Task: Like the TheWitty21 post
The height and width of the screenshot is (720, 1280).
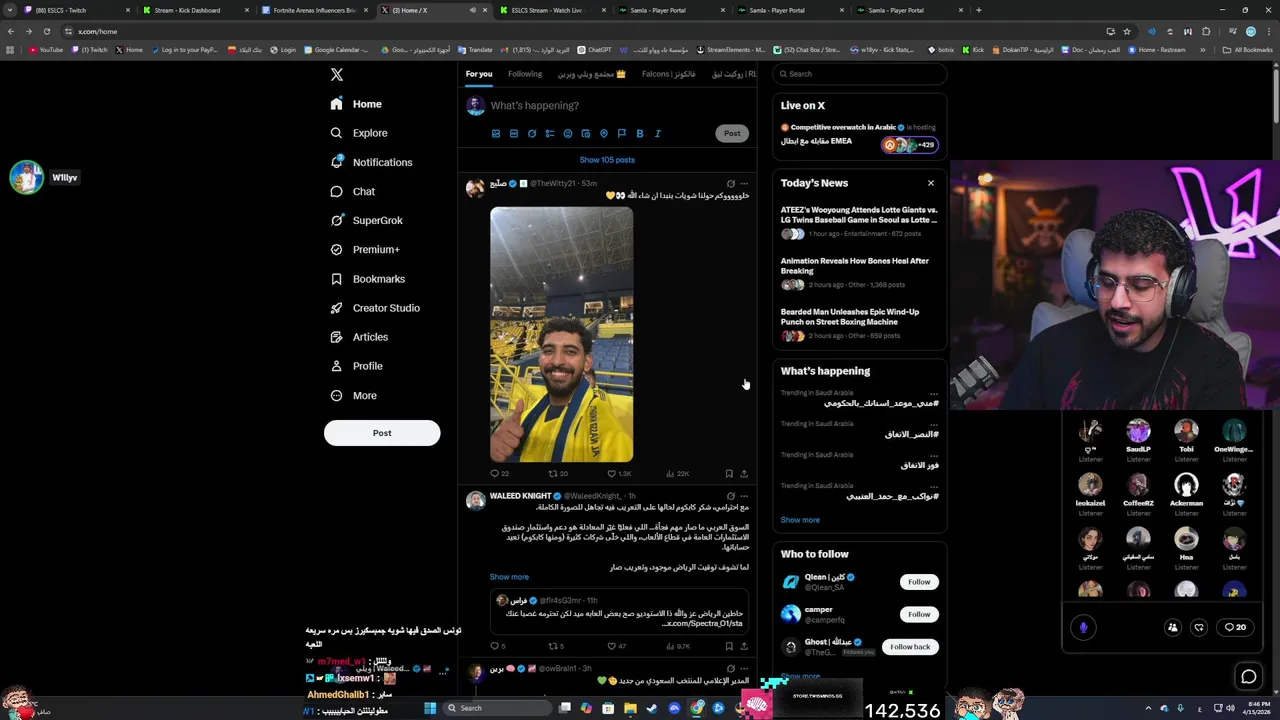Action: [619, 474]
